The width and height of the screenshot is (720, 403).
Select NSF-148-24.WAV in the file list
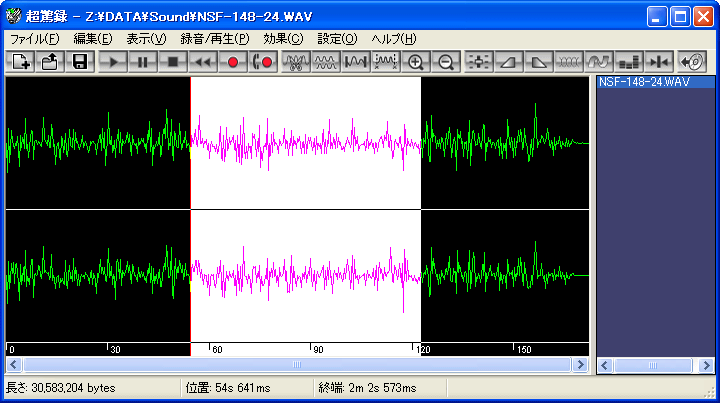tap(655, 82)
